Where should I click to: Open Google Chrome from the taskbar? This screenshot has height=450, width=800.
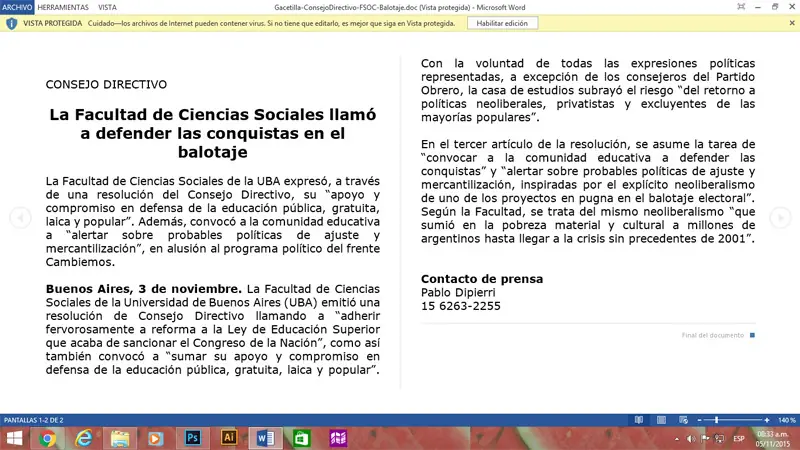(x=47, y=438)
